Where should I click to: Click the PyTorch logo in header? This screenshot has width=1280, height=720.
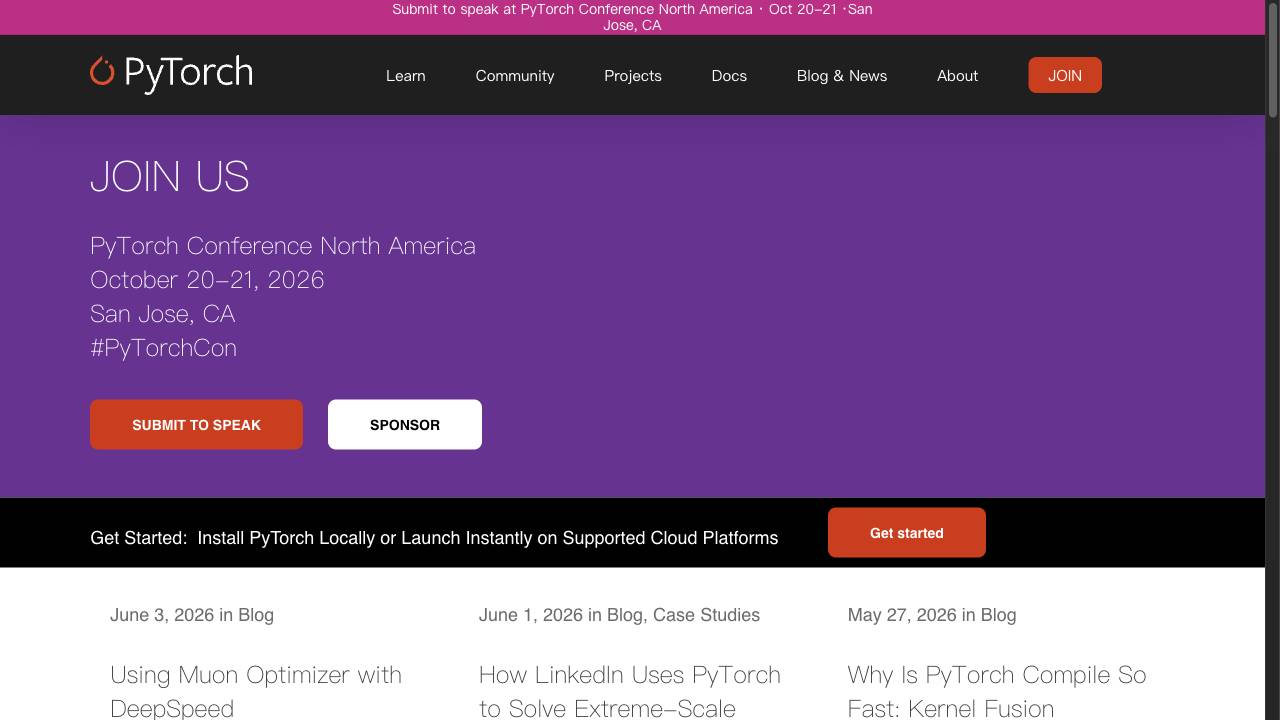tap(171, 74)
